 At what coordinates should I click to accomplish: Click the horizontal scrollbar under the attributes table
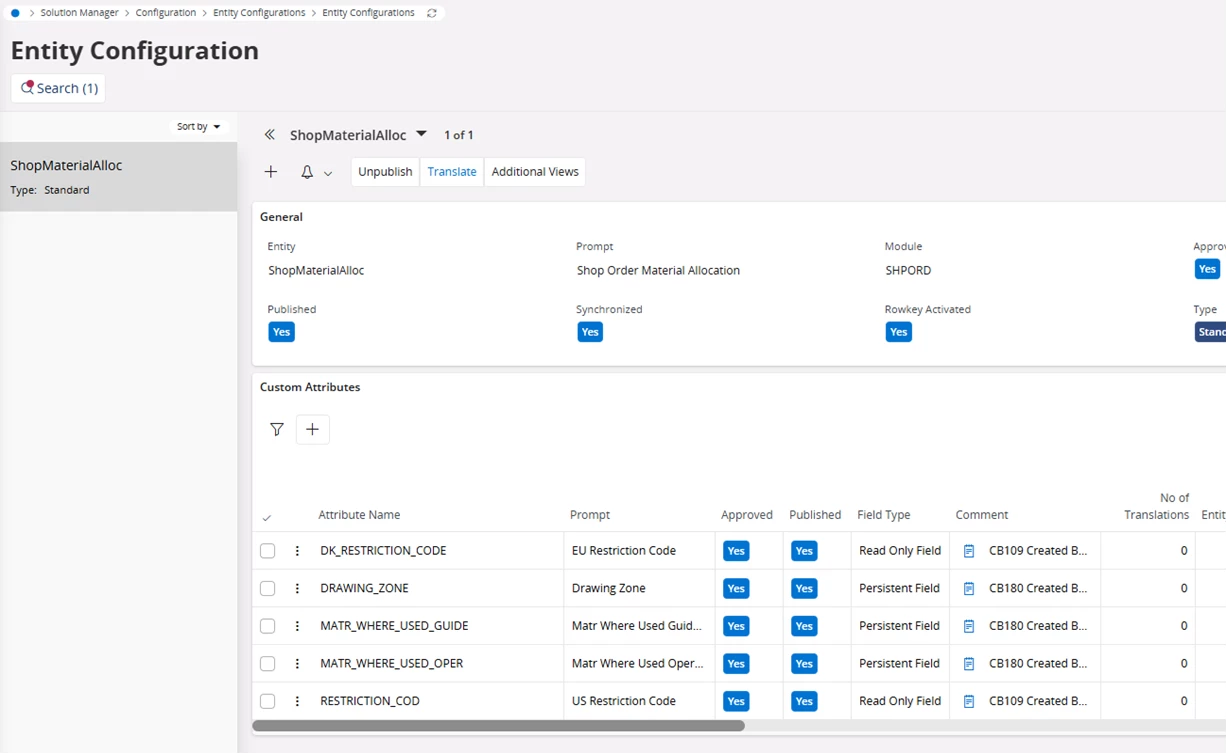(498, 726)
